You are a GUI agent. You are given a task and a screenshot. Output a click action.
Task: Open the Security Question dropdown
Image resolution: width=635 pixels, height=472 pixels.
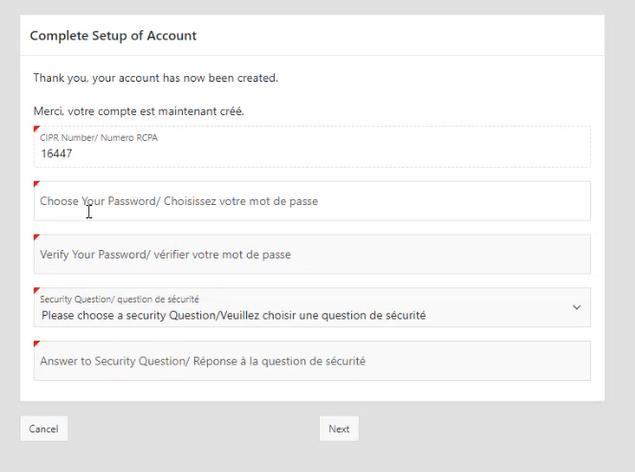[x=311, y=308]
